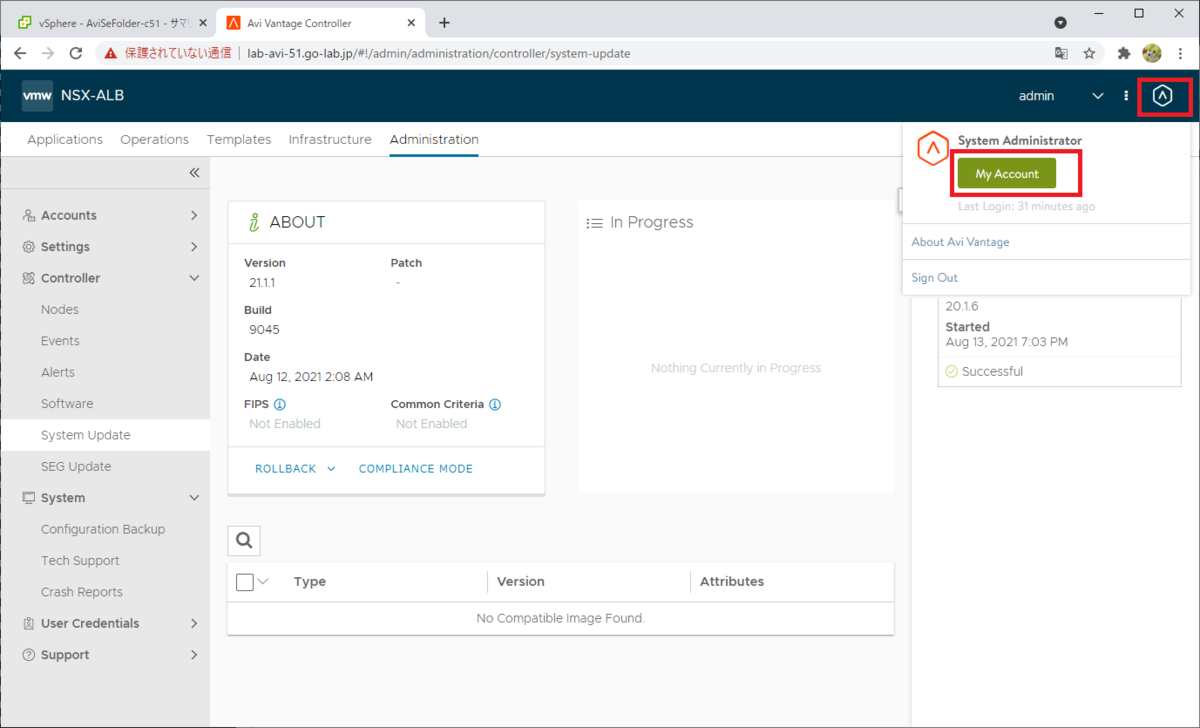Screen dimensions: 1200x728
Task: Click the User Credentials lock icon
Action: pyautogui.click(x=29, y=623)
